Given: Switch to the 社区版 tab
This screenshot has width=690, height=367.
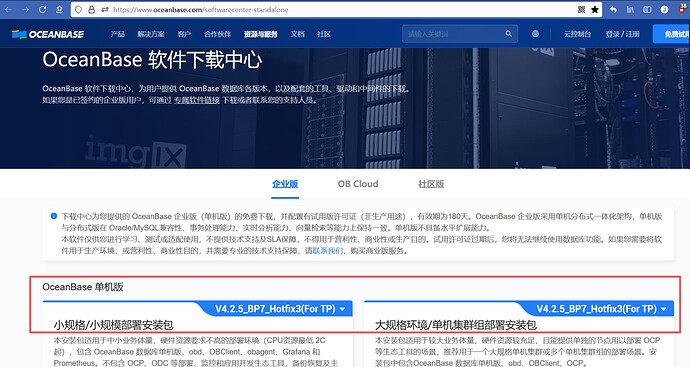Looking at the screenshot, I should click(431, 184).
